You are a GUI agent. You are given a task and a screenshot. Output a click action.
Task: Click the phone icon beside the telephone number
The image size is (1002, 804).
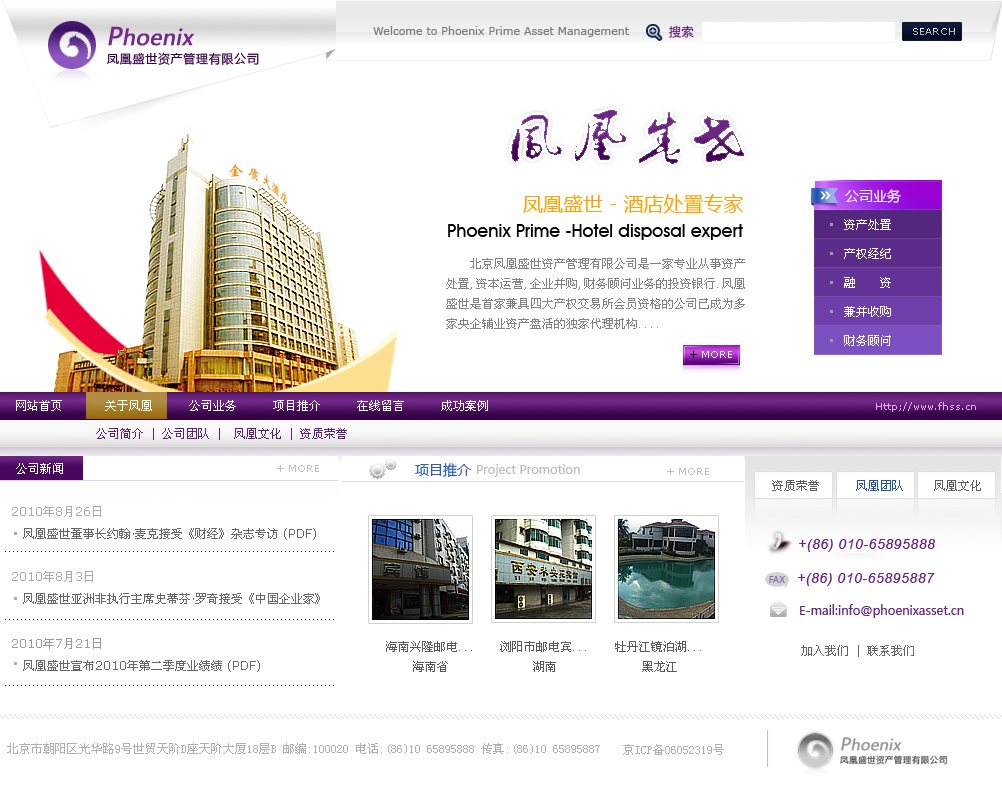778,544
